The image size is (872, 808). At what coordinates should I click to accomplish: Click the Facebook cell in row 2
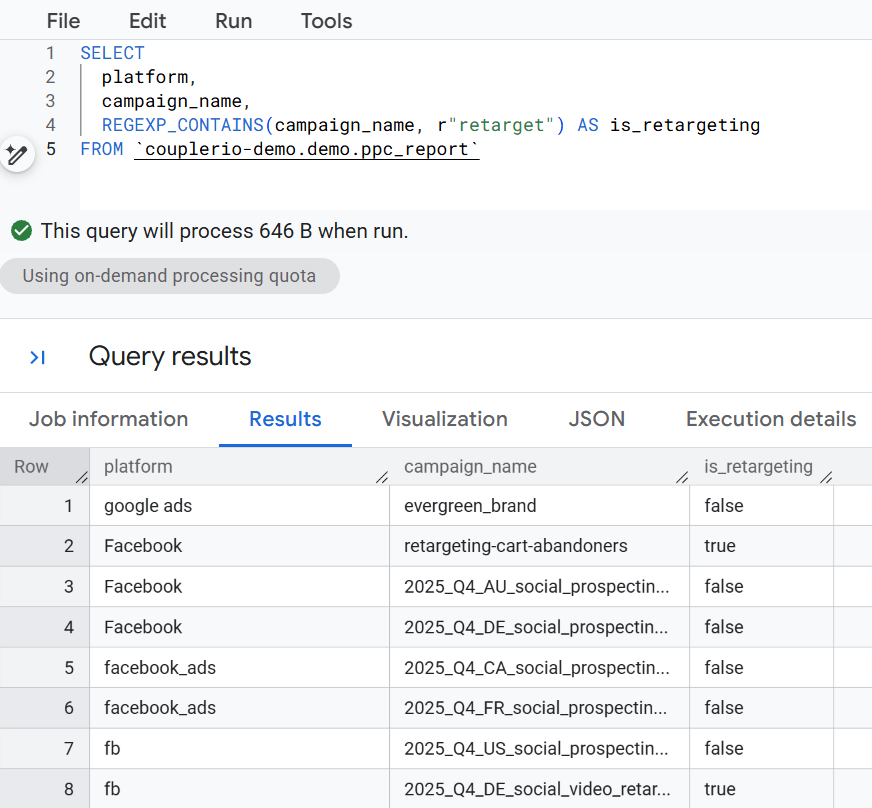tap(240, 546)
